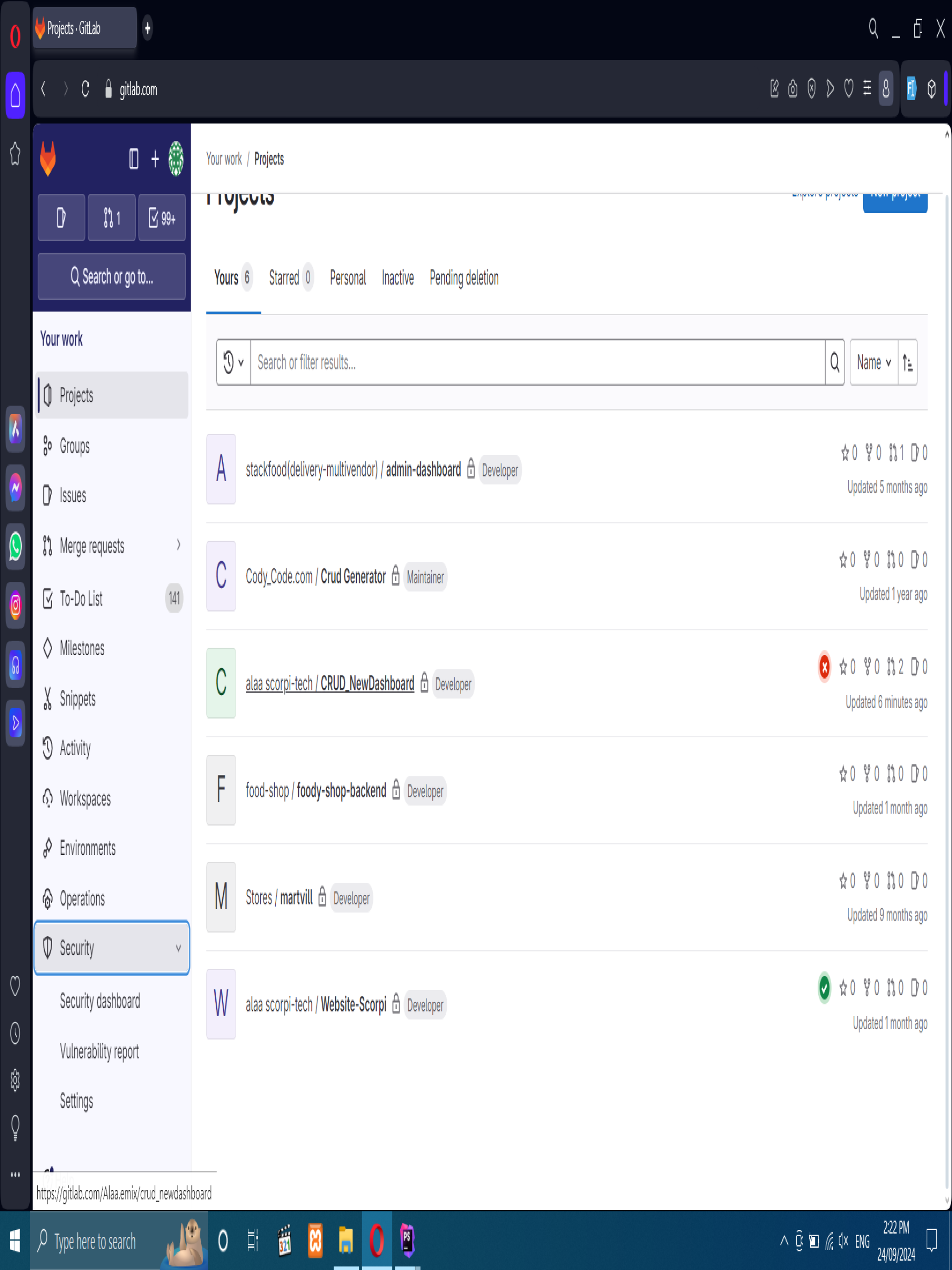
Task: Toggle the sort direction button
Action: tap(907, 362)
